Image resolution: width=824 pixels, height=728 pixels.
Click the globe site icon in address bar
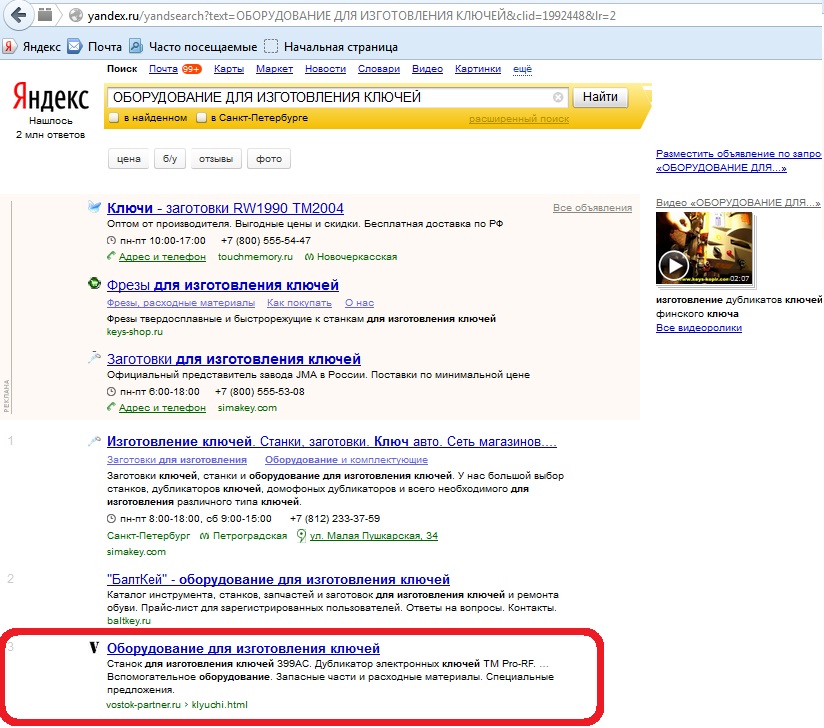pyautogui.click(x=76, y=15)
